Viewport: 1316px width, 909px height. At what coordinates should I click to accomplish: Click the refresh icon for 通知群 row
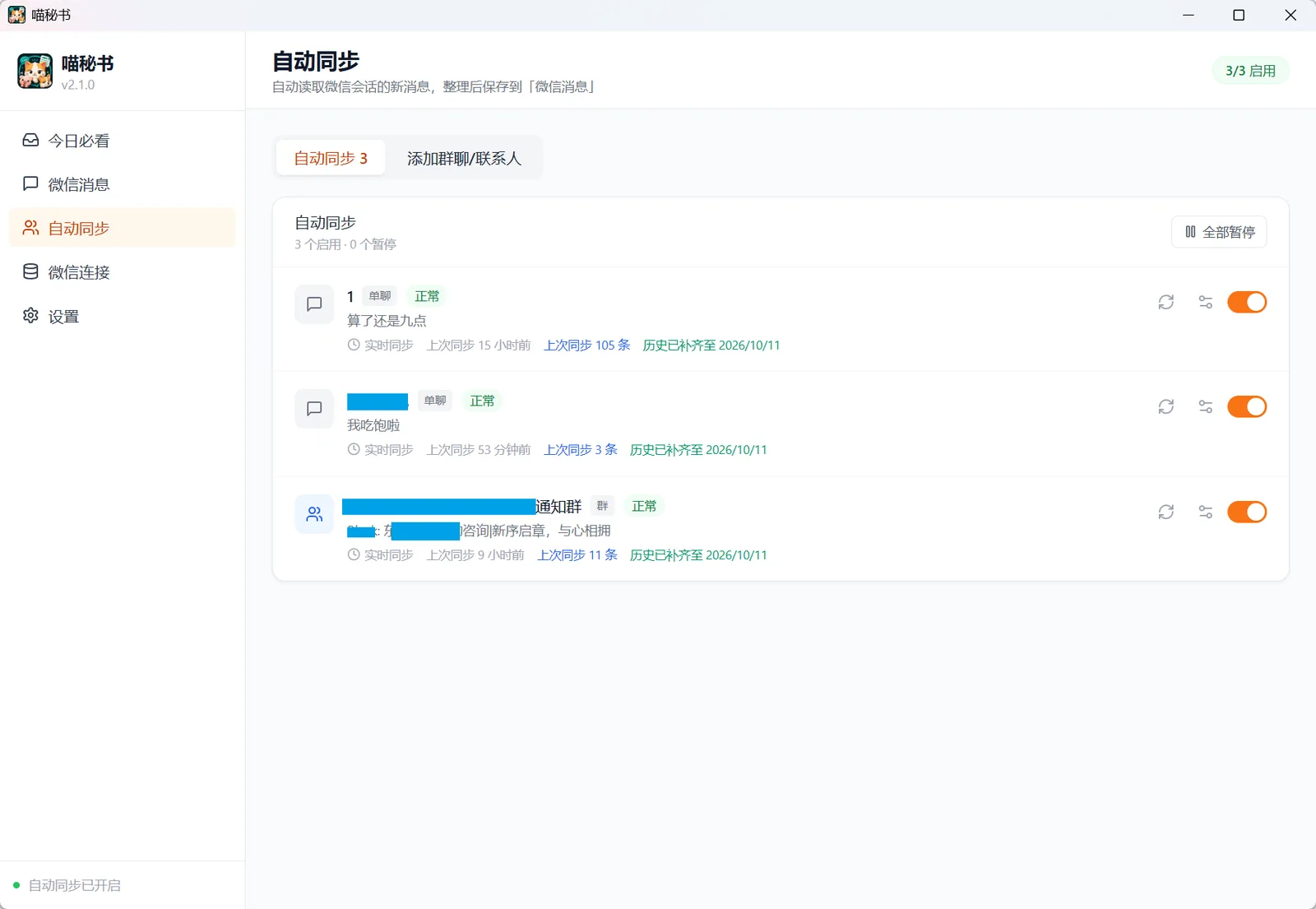click(1166, 512)
